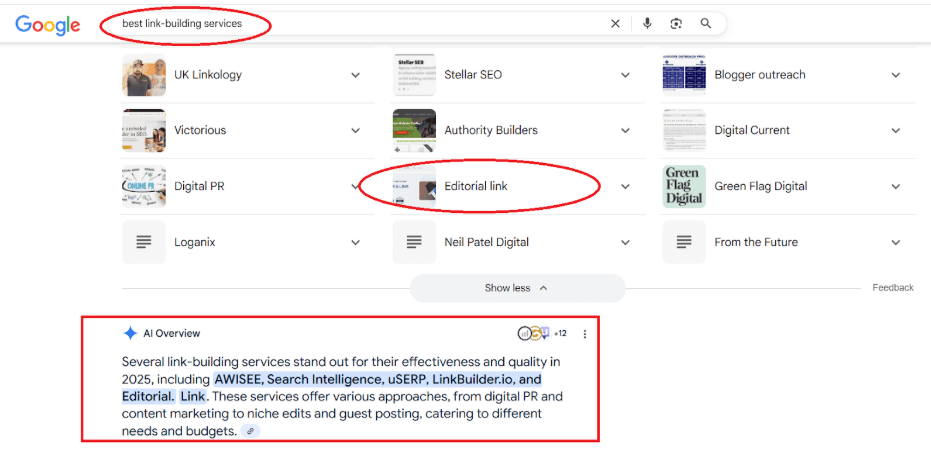931x455 pixels.
Task: Expand the Loganix chevron
Action: pyautogui.click(x=355, y=242)
